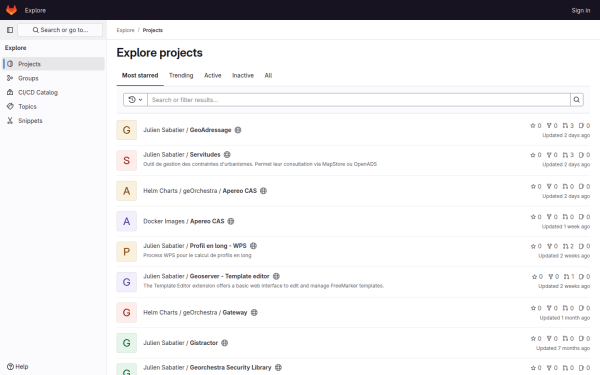Open the Julien Sabatier / Servitudes project
Screen dimensions: 600x375
(x=182, y=155)
